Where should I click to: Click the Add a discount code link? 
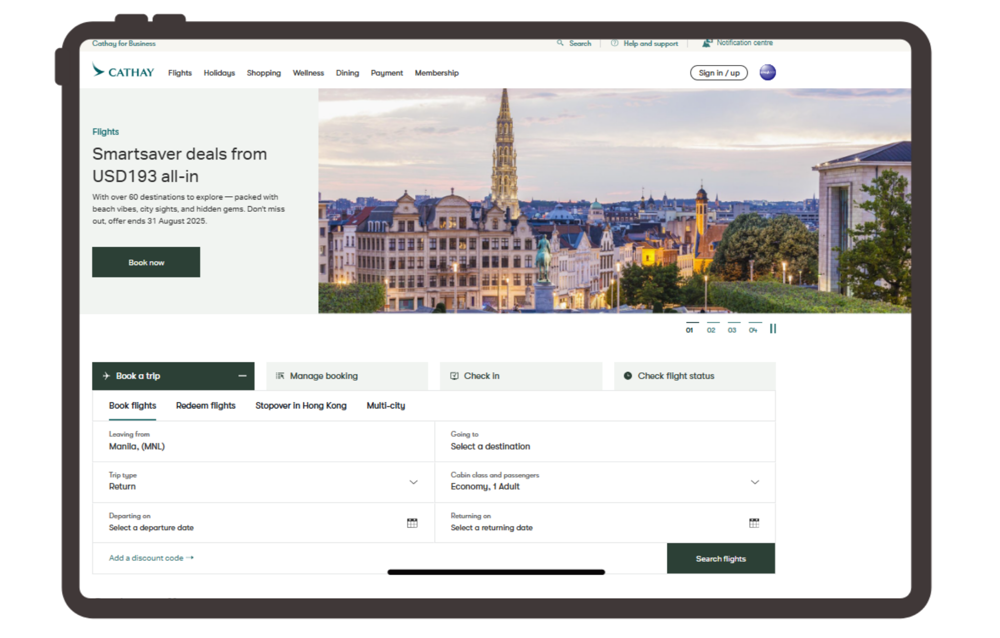[151, 558]
